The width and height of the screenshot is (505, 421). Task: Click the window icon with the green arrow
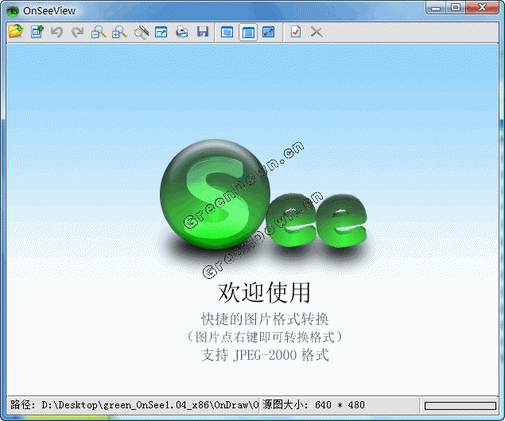161,32
